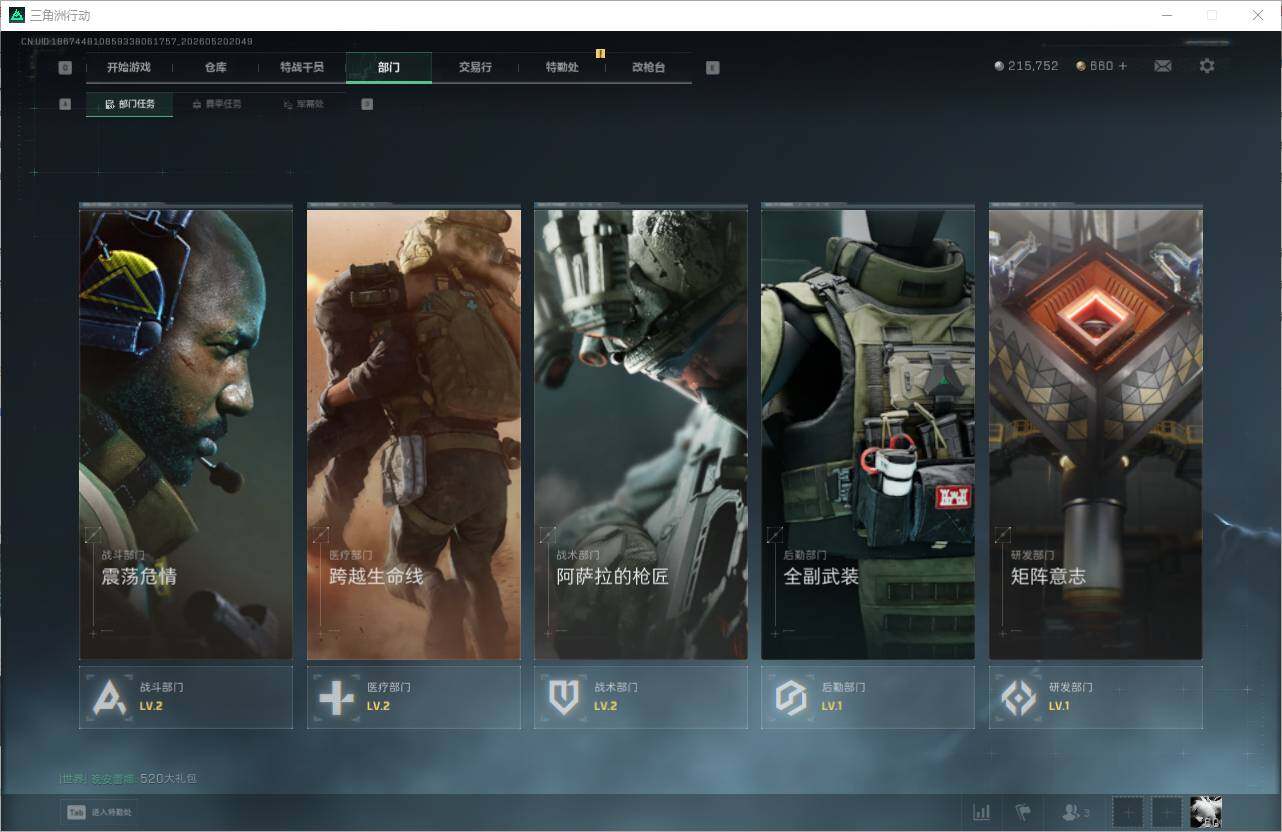Open the 跨越生命线 medical mission card

[413, 432]
